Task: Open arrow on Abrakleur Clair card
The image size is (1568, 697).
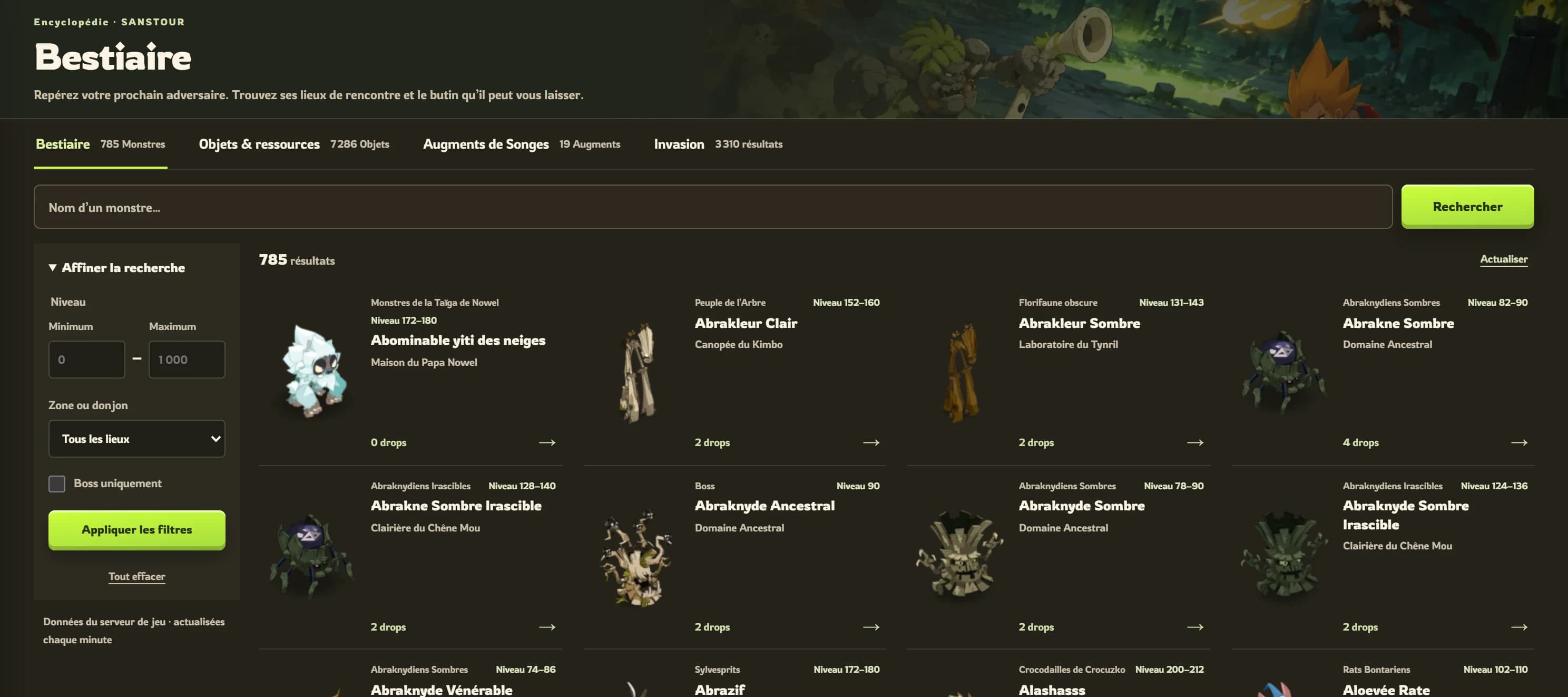Action: 871,442
